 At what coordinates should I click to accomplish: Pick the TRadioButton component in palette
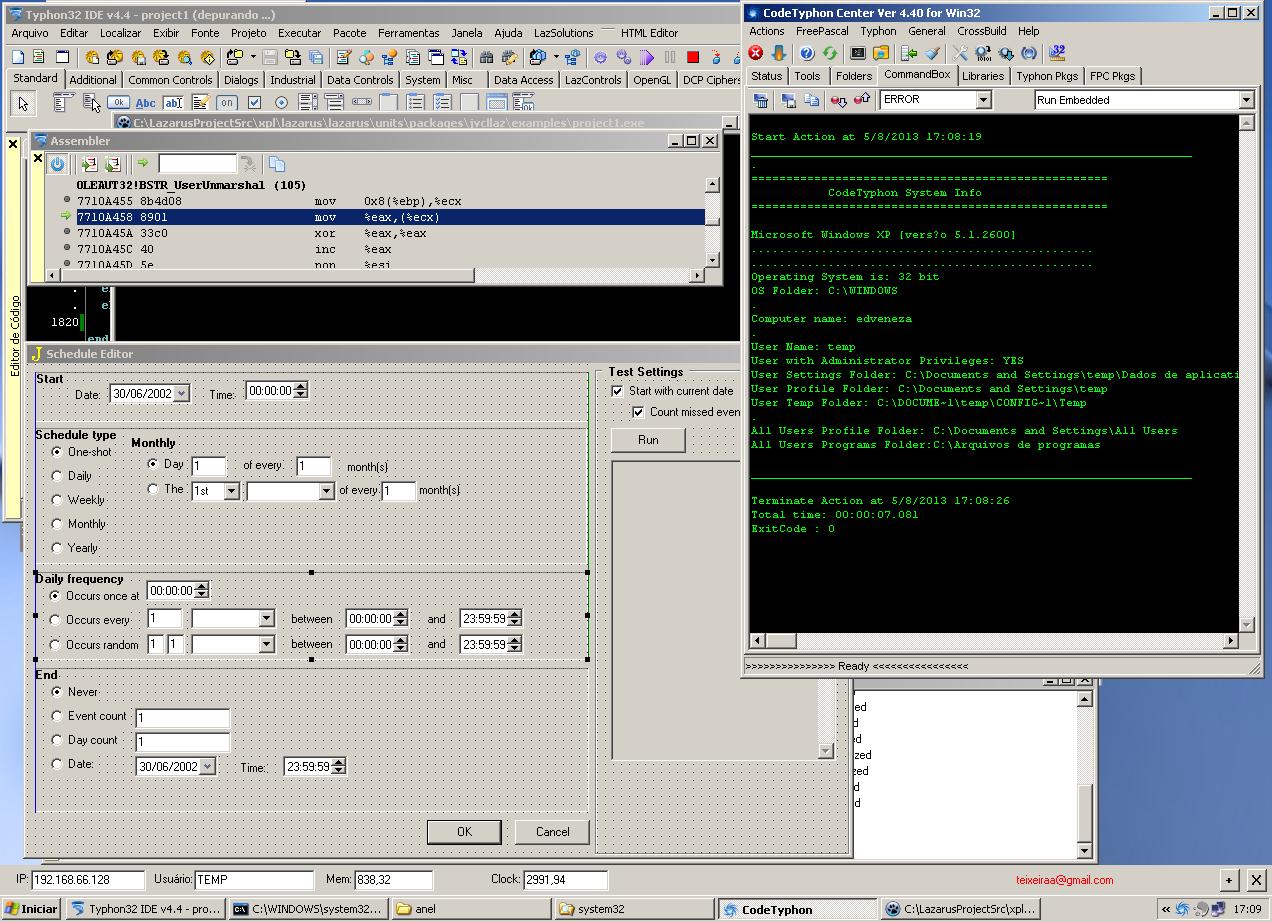[281, 102]
